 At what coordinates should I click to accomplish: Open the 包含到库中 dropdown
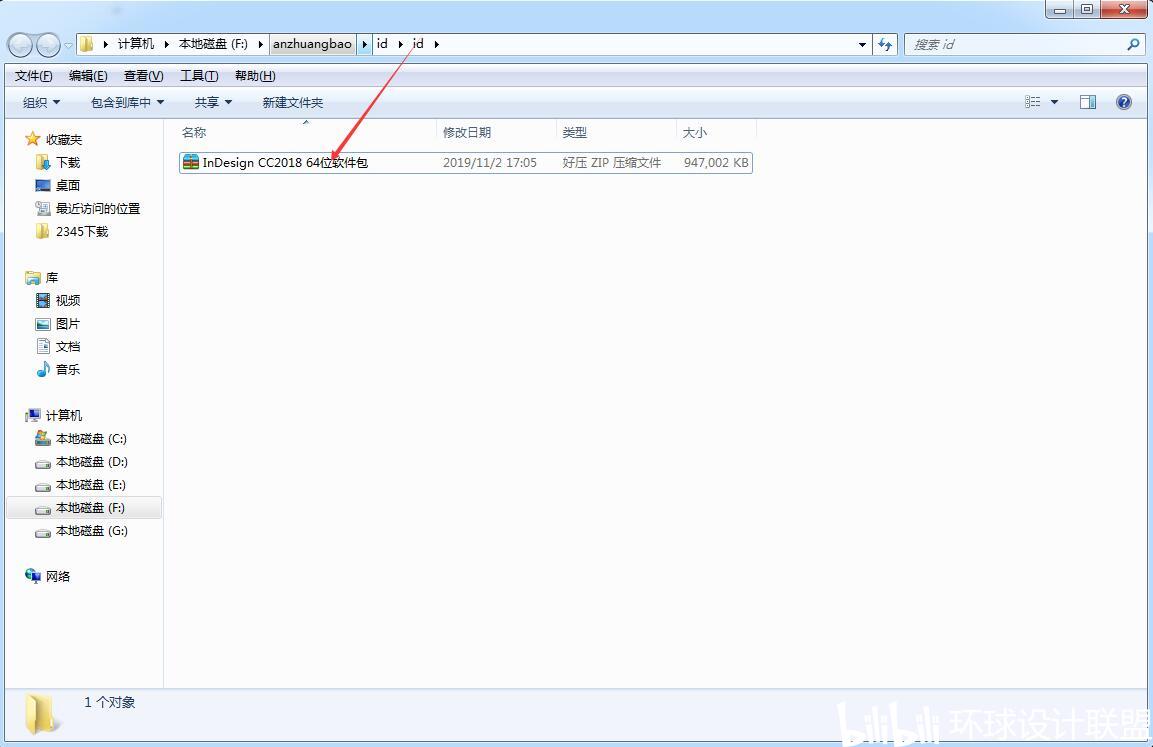127,102
